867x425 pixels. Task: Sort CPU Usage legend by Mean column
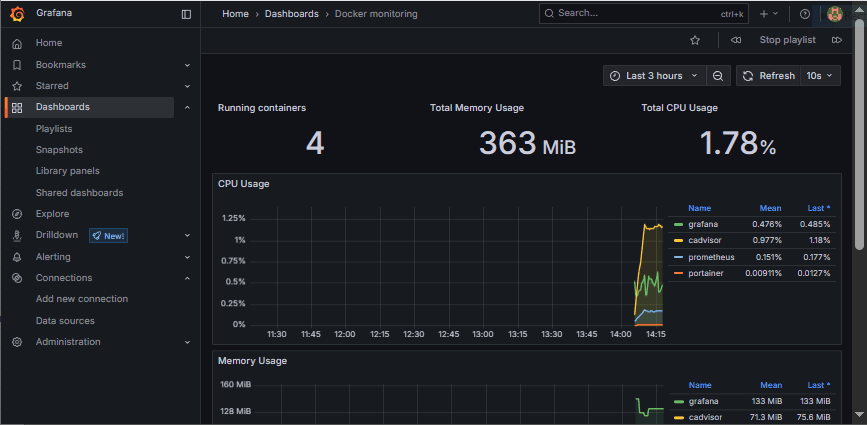coord(770,208)
